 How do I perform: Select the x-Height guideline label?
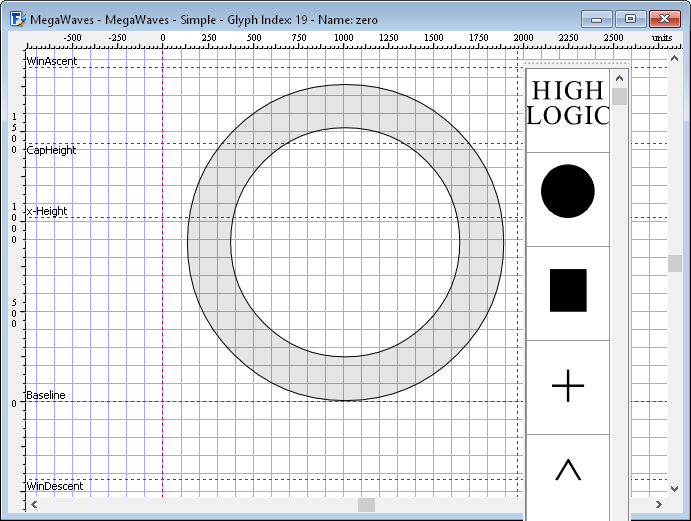click(x=47, y=211)
